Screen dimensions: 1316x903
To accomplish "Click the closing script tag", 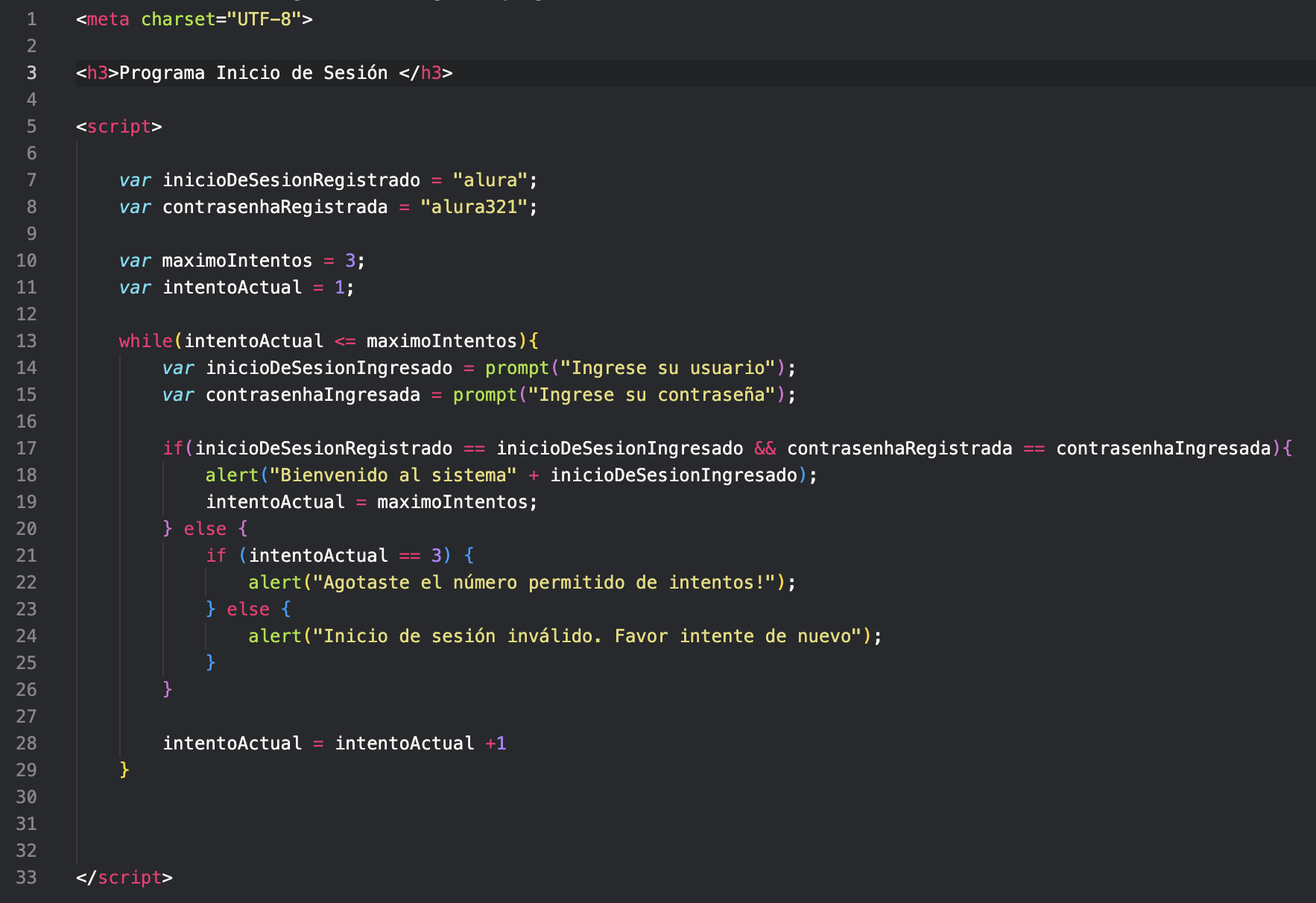I will [124, 878].
